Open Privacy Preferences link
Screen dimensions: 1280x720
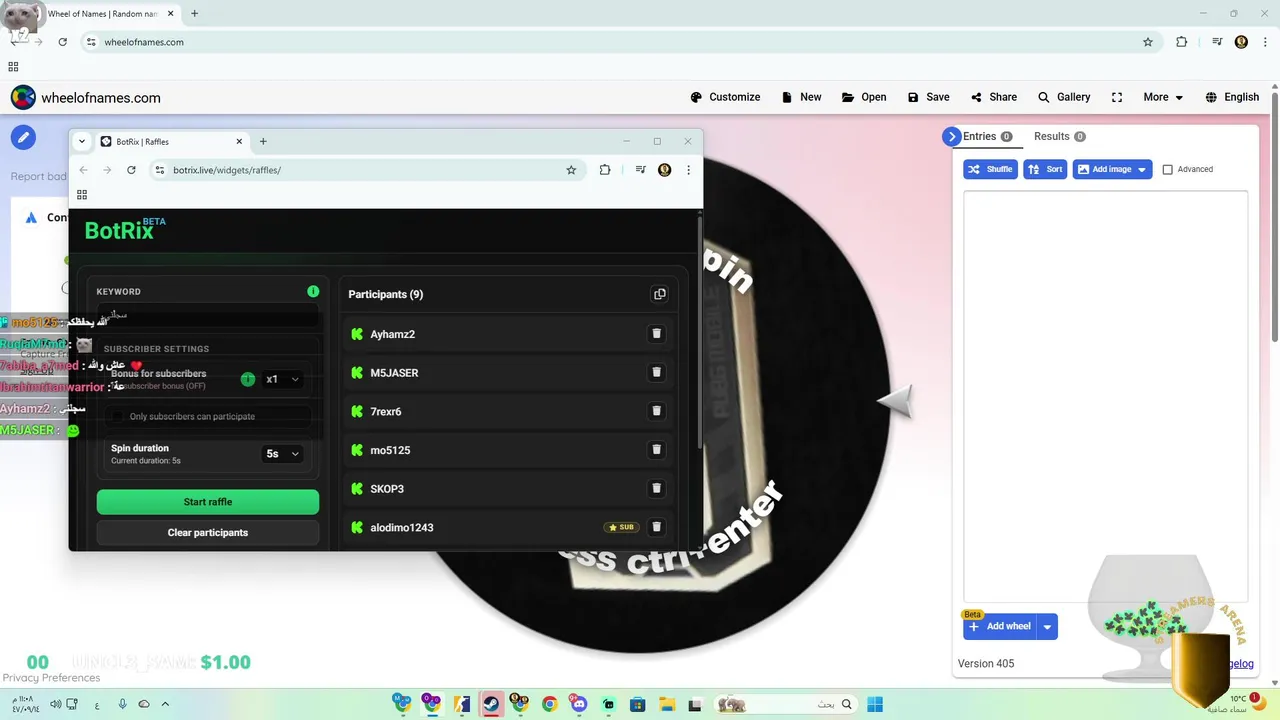point(51,678)
